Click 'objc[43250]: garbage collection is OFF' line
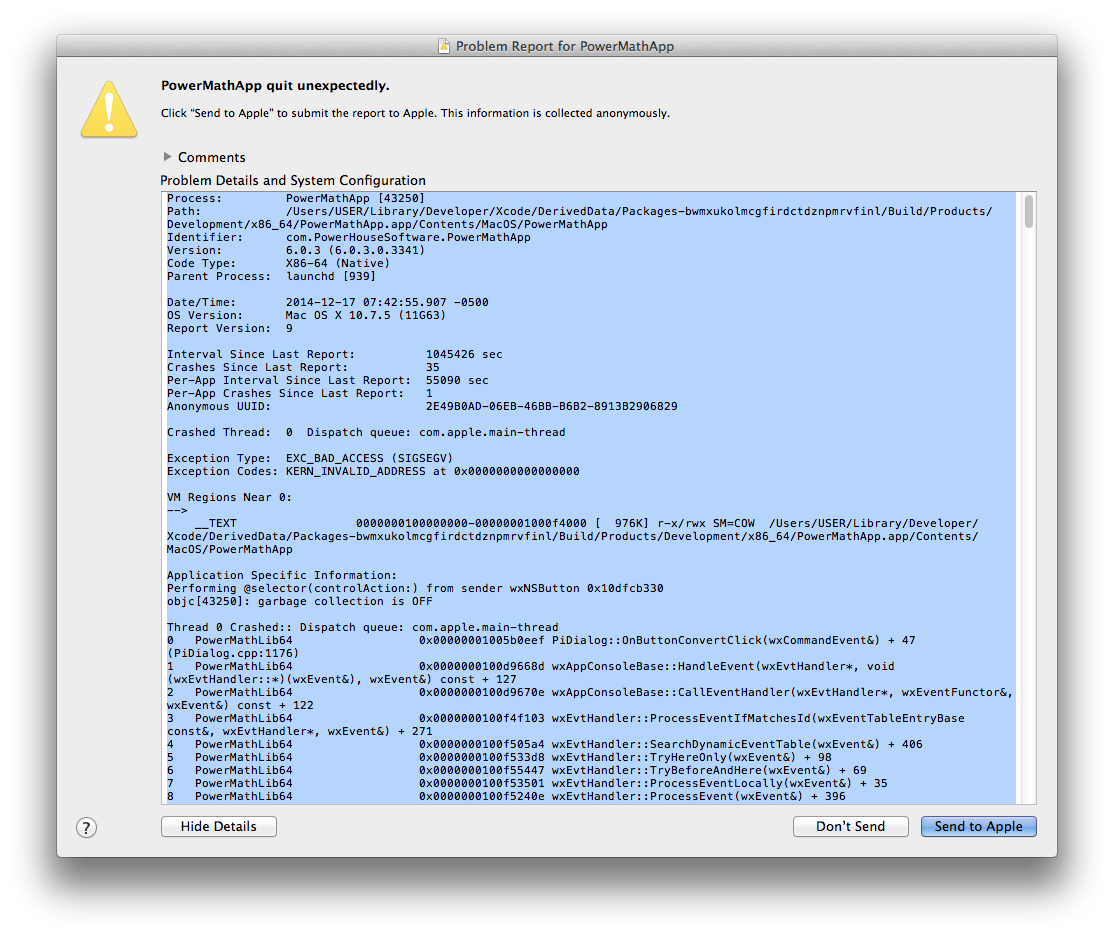The image size is (1114, 936). (x=300, y=601)
